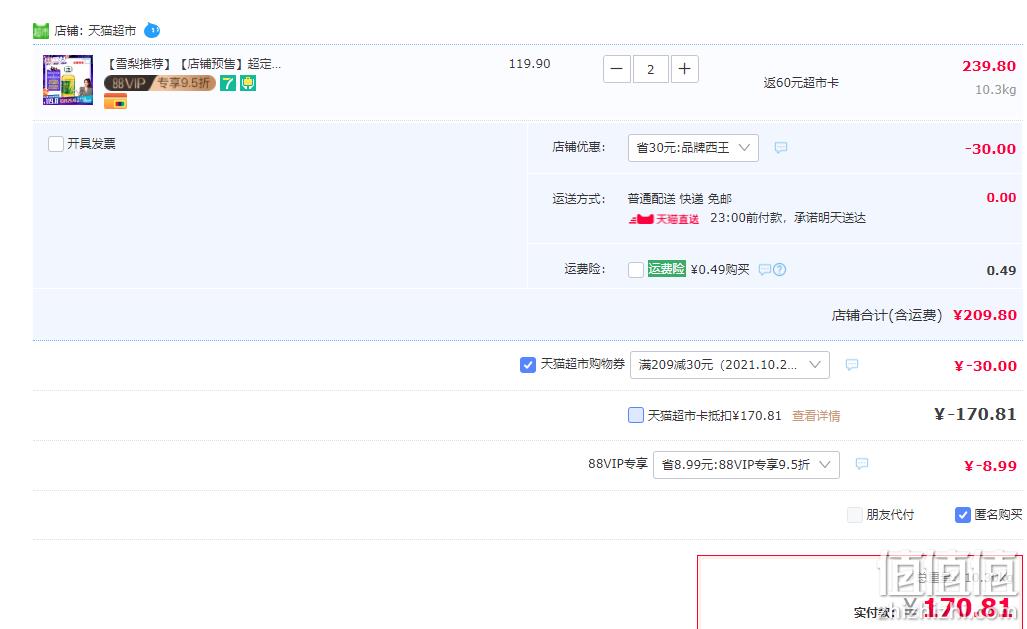
Task: Tick the 朋友代付 checkbox
Action: click(x=855, y=514)
